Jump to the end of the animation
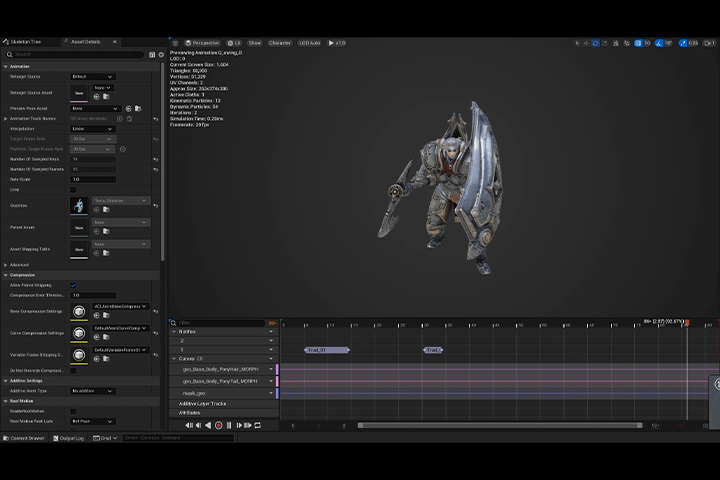The image size is (720, 480). pos(248,425)
